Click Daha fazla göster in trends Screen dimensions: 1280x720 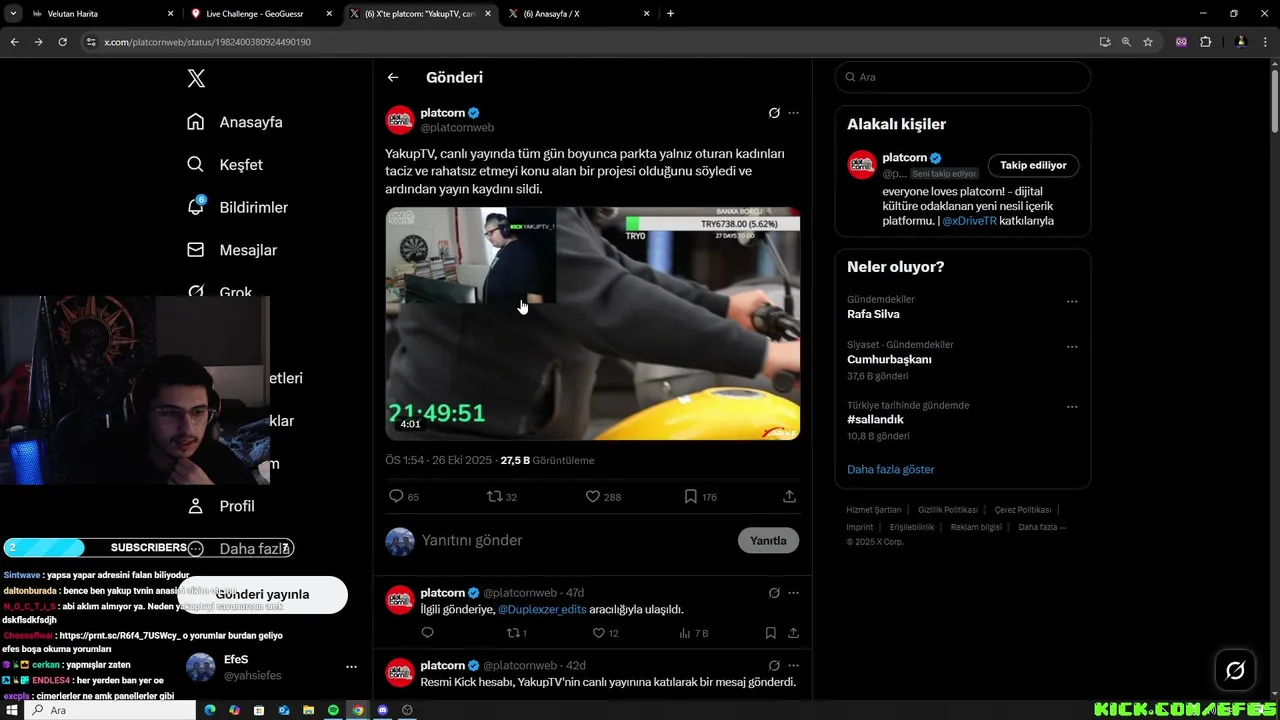(x=890, y=469)
